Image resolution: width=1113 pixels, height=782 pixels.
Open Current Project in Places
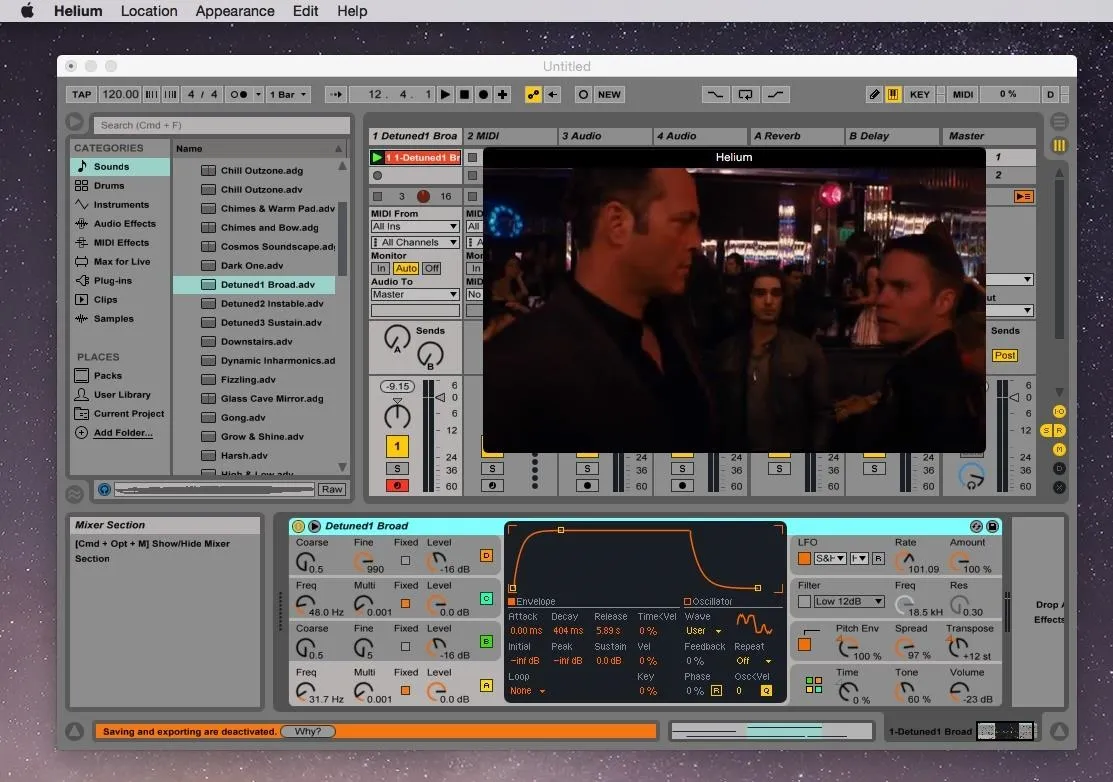[x=120, y=414]
